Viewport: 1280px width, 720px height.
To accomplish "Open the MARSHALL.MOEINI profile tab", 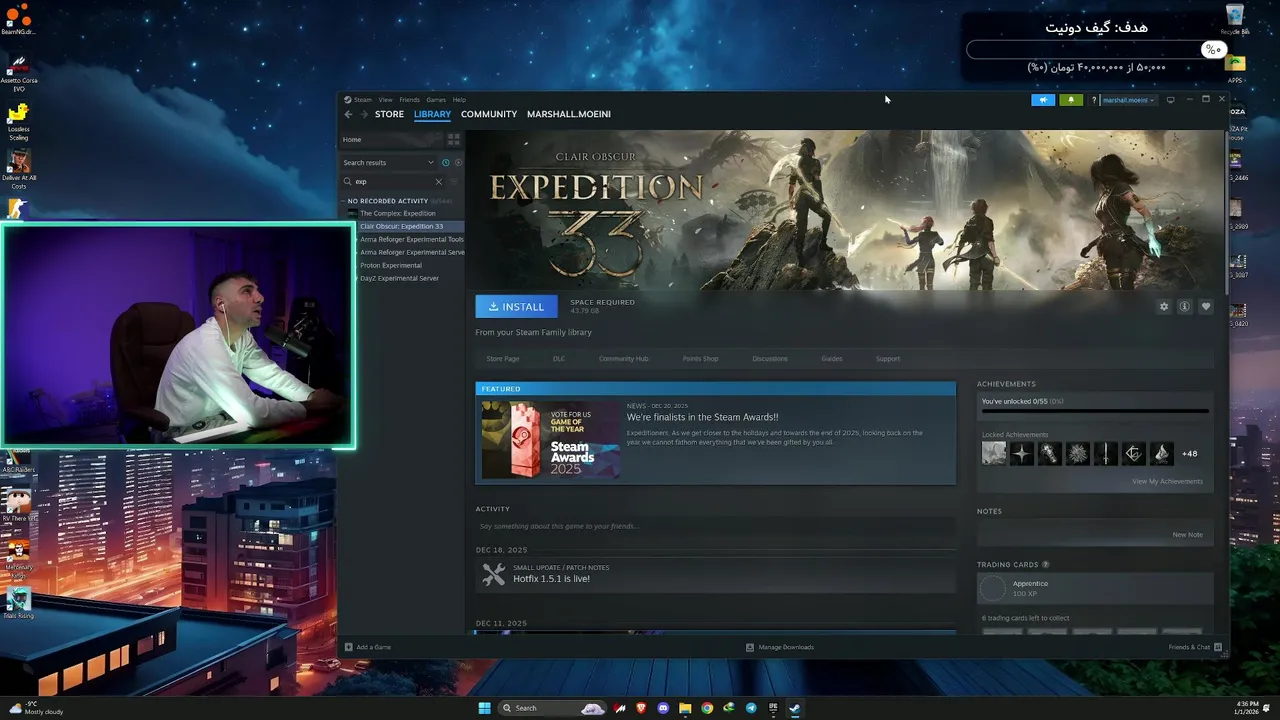I will [569, 114].
